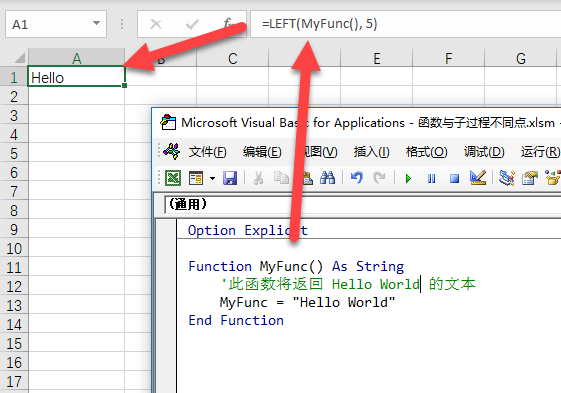Run the macro with the green play icon
Image resolution: width=561 pixels, height=393 pixels.
(408, 178)
